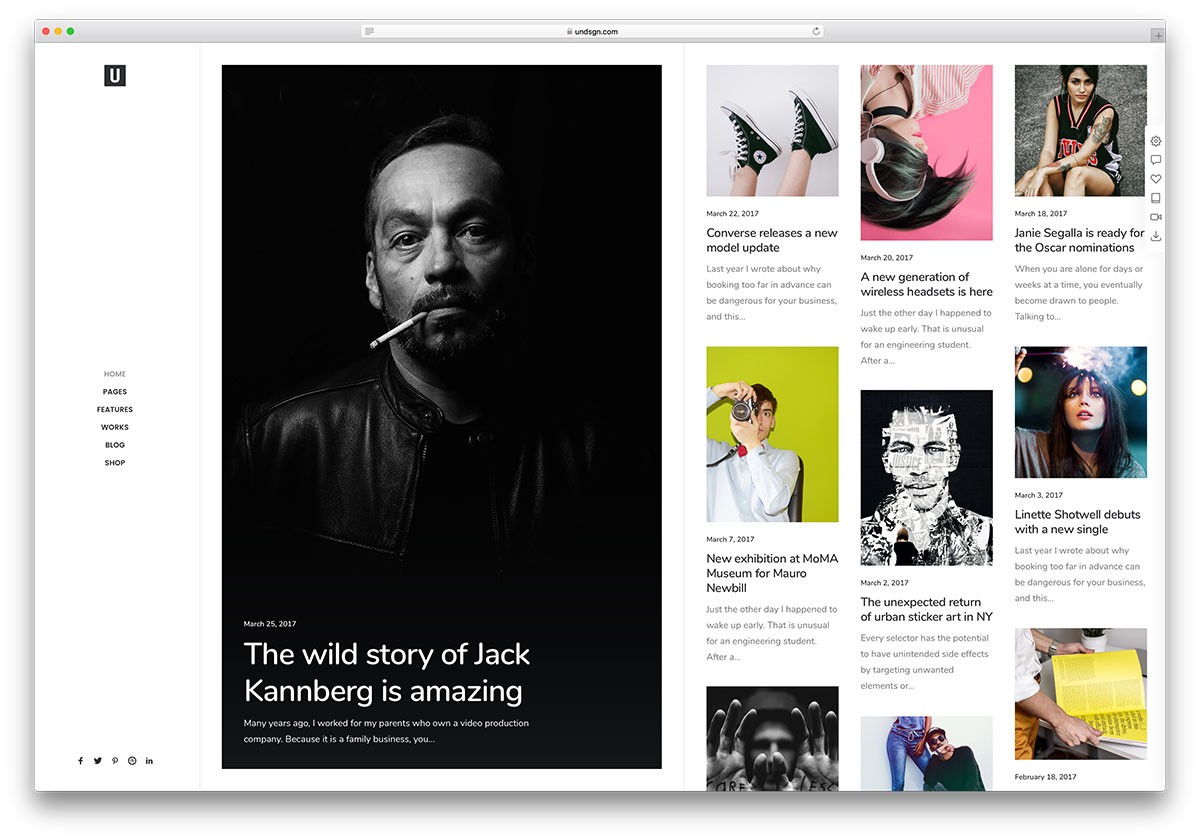Click the woman with sparkling lights thumbnail

pyautogui.click(x=1081, y=413)
